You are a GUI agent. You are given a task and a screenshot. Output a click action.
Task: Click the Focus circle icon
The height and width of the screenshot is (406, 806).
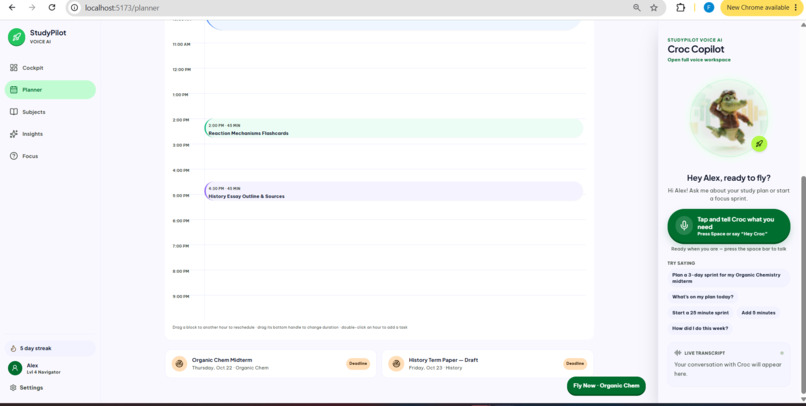[x=14, y=156]
